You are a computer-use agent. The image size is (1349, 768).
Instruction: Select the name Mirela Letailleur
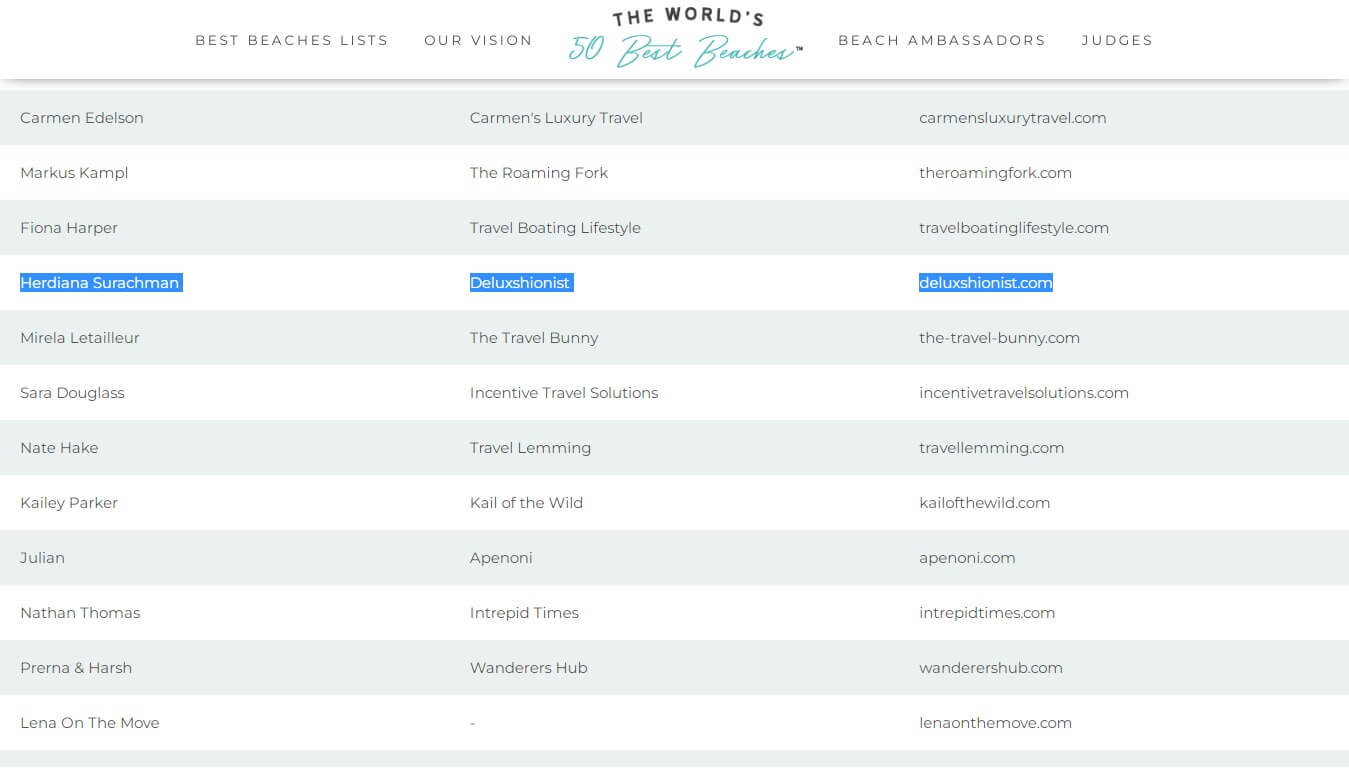pos(80,338)
